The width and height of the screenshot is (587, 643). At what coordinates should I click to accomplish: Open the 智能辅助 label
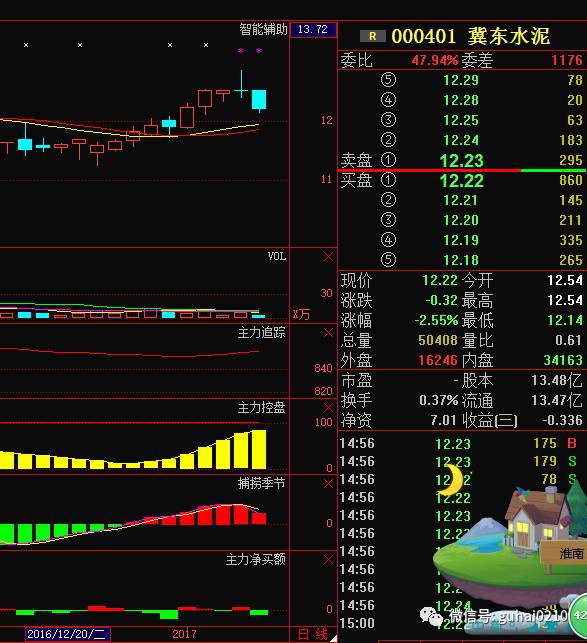[263, 30]
